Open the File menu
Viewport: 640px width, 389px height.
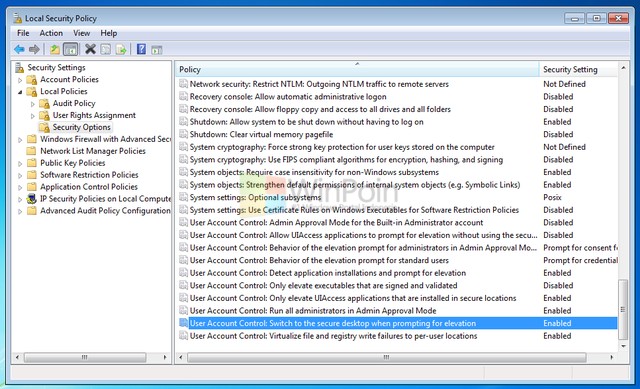click(23, 33)
